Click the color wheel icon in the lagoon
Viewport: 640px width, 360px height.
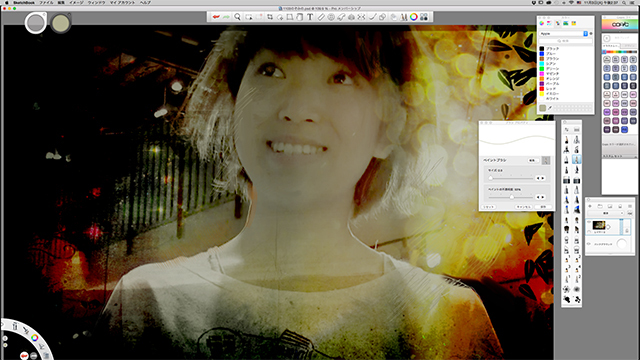(35, 338)
